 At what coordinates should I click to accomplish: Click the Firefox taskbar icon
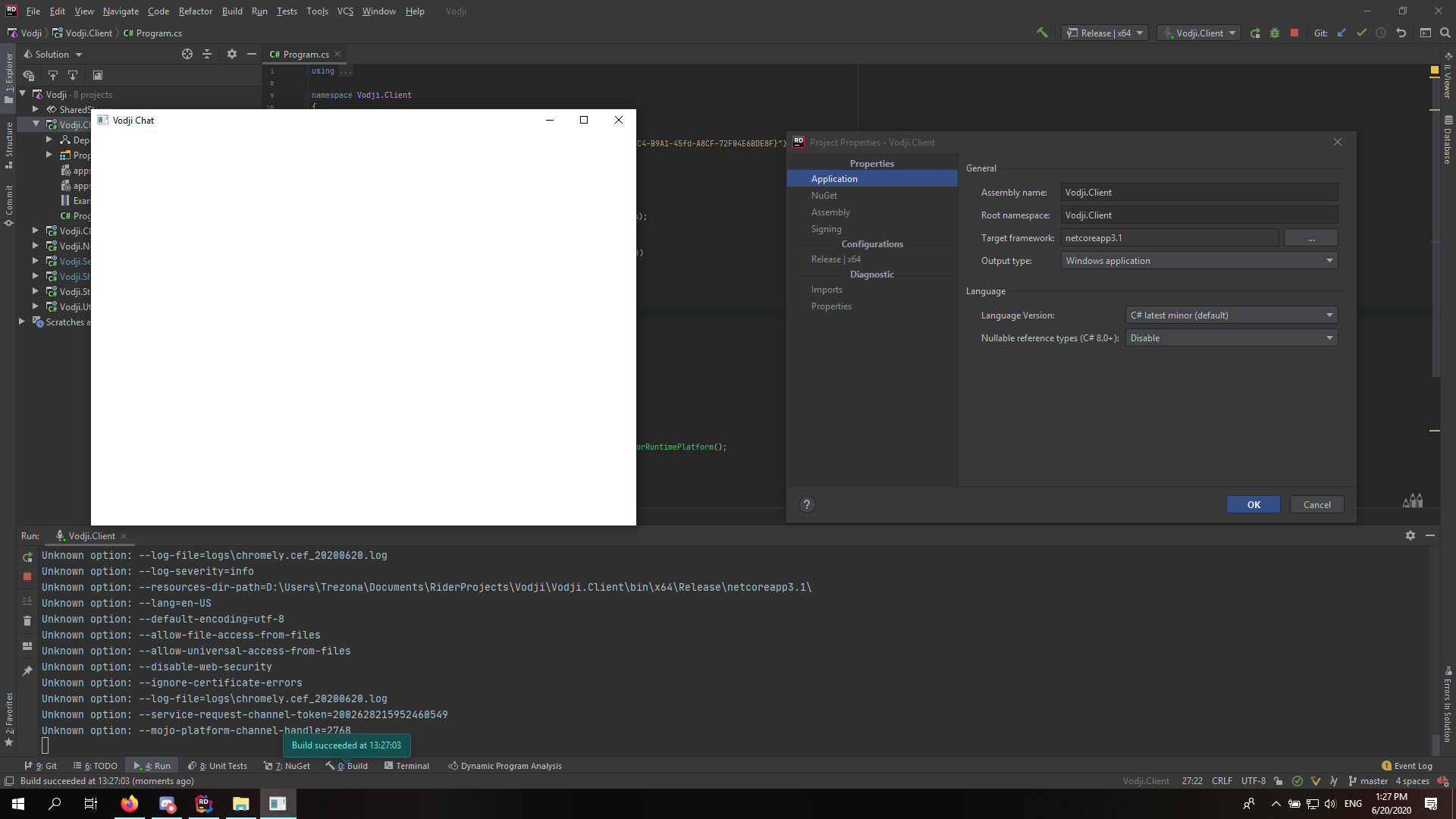[x=129, y=803]
